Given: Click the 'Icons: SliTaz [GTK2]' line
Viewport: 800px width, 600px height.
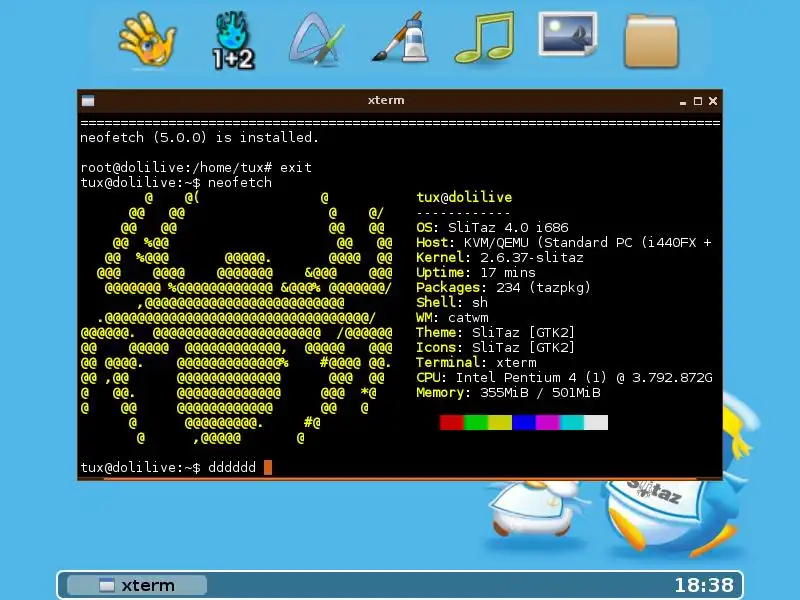Looking at the screenshot, I should coord(496,347).
